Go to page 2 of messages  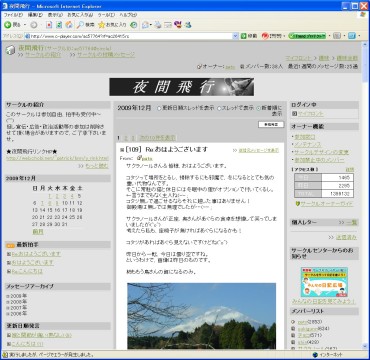[126, 138]
